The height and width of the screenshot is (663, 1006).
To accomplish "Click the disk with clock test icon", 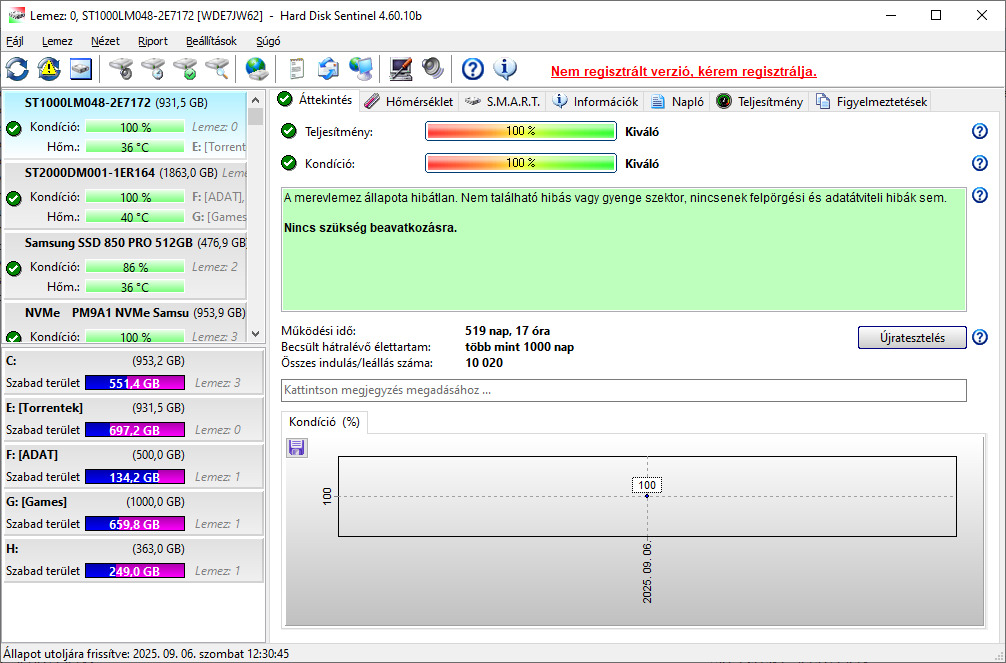I will (153, 69).
